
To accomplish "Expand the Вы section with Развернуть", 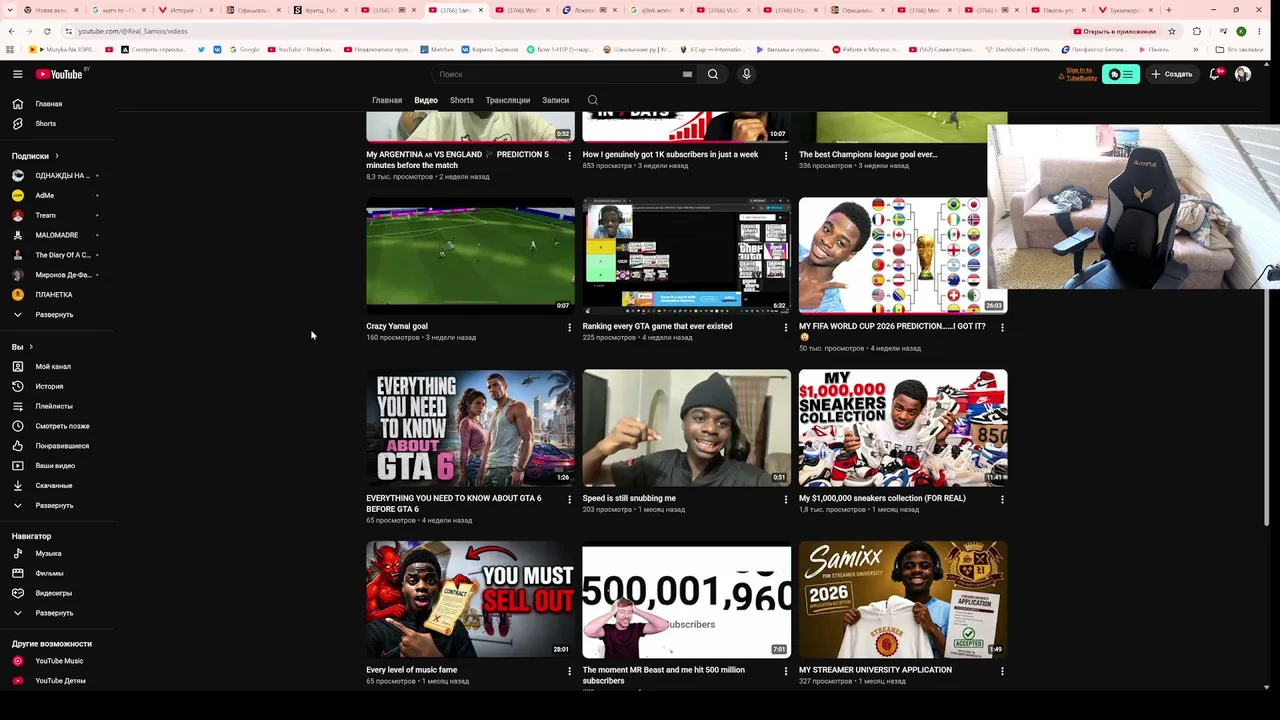I will click(x=56, y=506).
